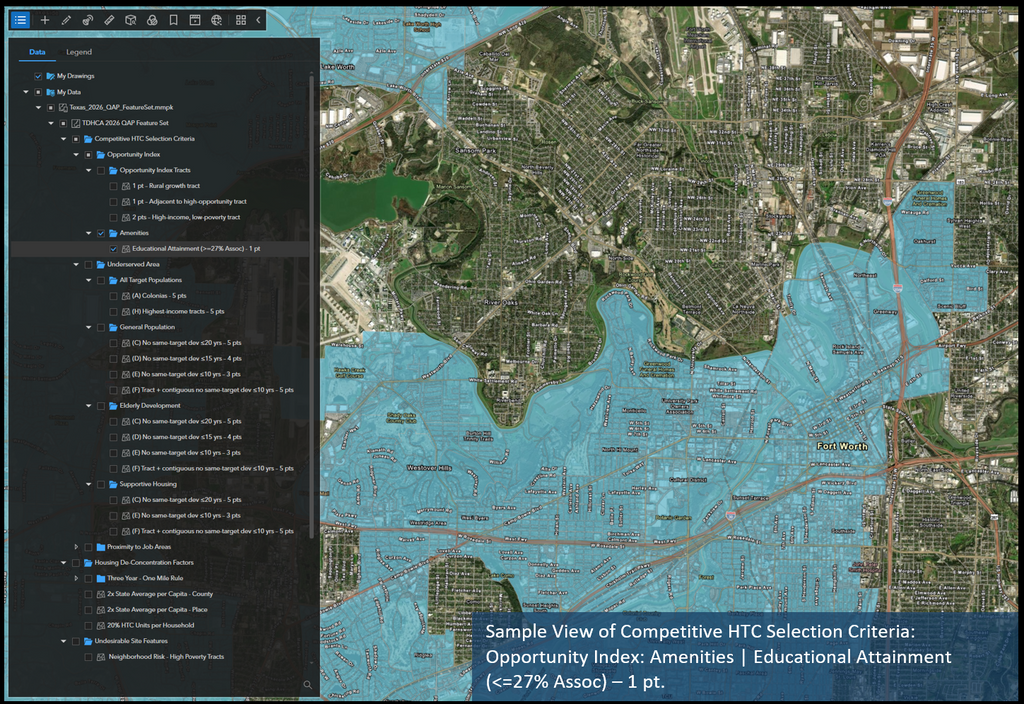Enable the Opportunity Index Tracts layer
This screenshot has height=704, width=1024.
pos(101,170)
